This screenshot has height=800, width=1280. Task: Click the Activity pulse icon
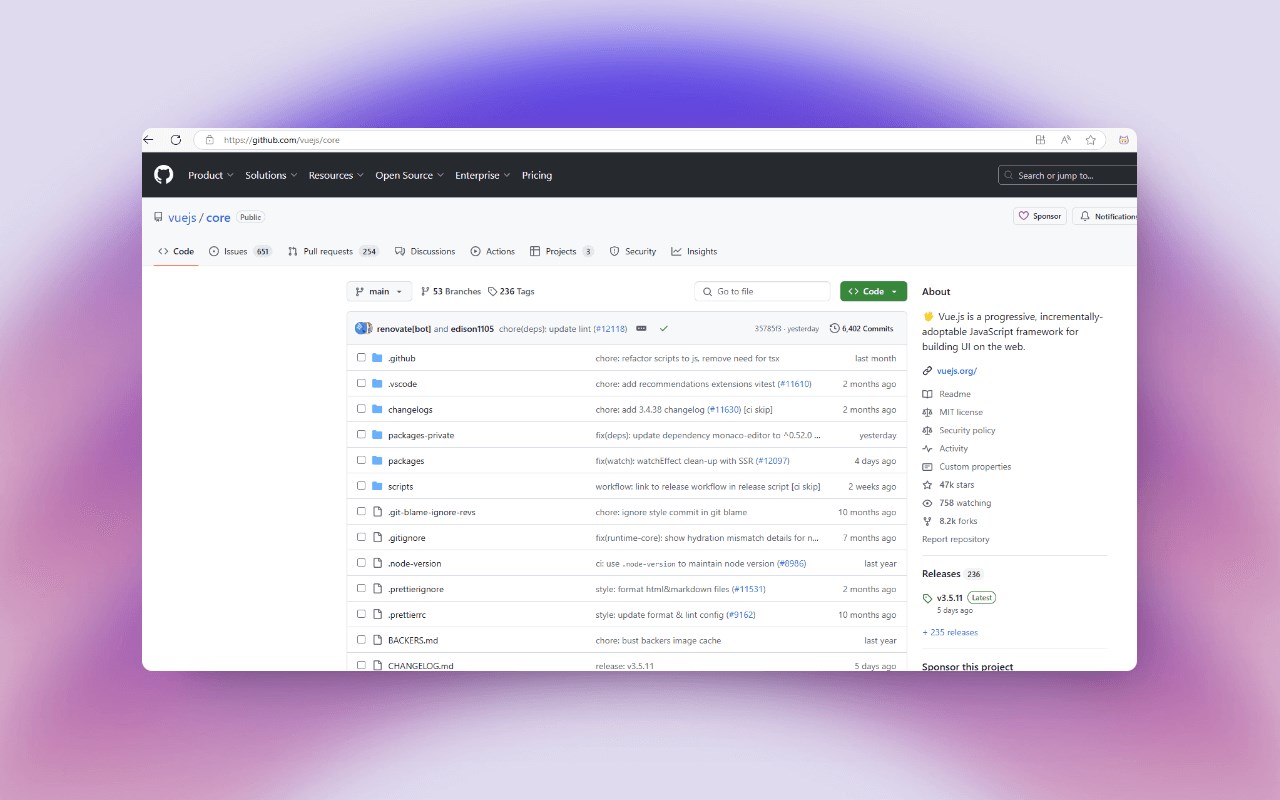point(927,449)
